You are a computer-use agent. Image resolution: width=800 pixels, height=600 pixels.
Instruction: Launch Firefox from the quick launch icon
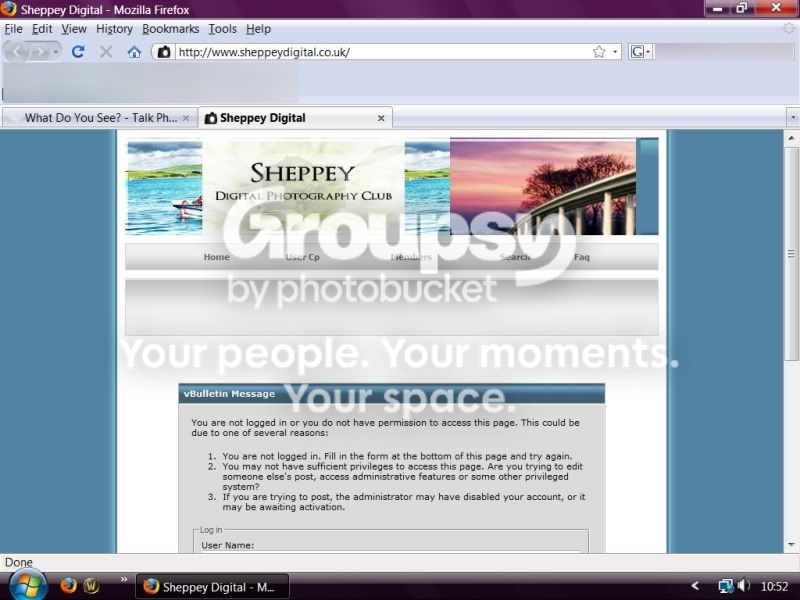(x=68, y=585)
